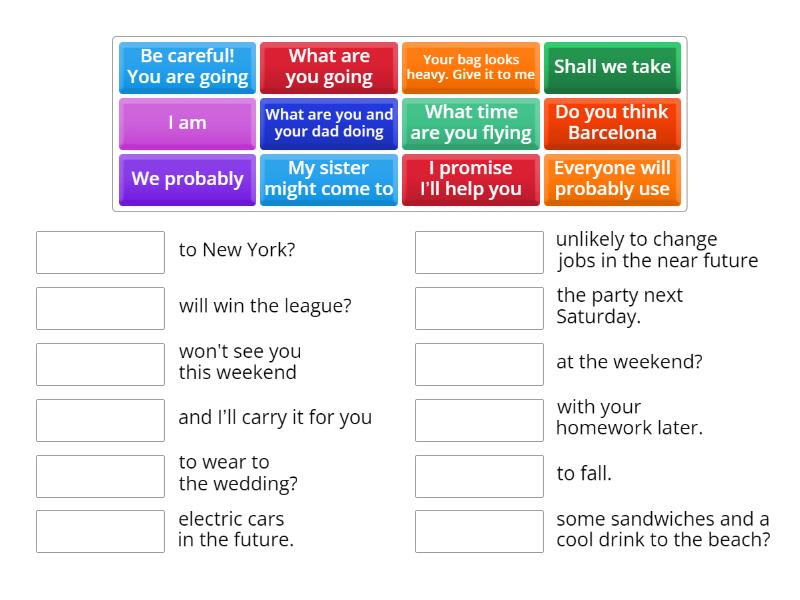The image size is (800, 600).
Task: Select the blank slot beside 'to fall.'
Action: point(479,476)
